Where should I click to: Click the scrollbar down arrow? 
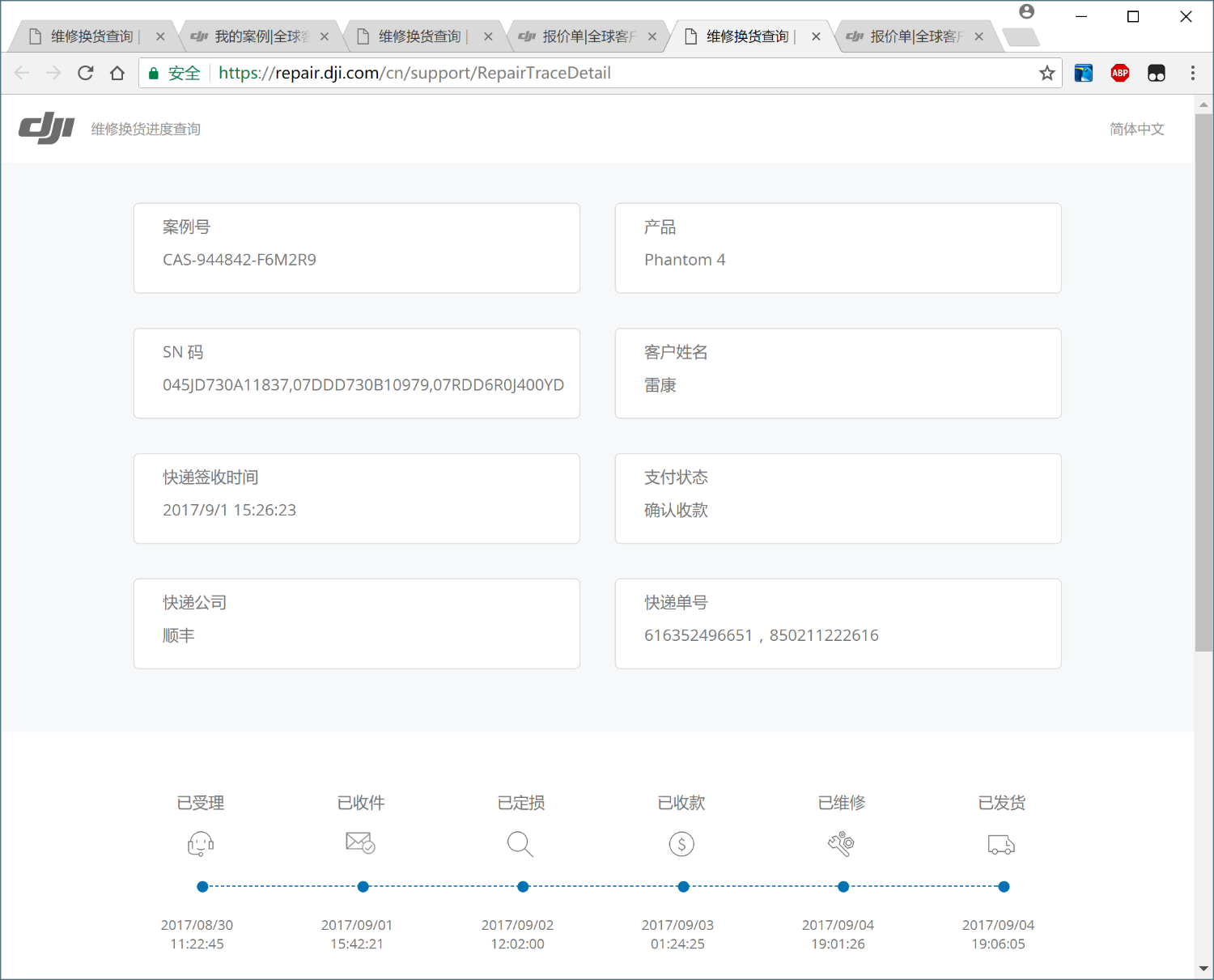pyautogui.click(x=1203, y=968)
